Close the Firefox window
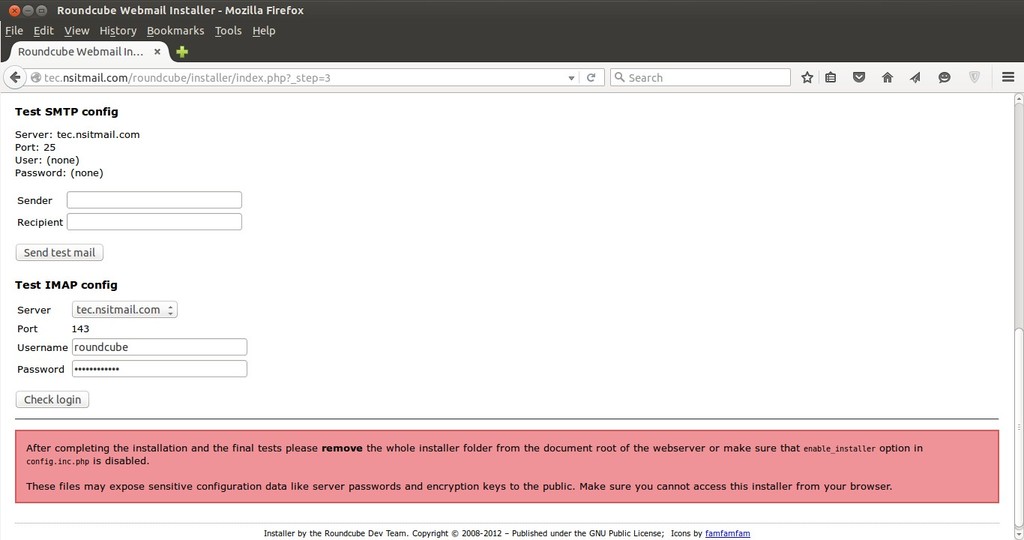 pyautogui.click(x=14, y=10)
